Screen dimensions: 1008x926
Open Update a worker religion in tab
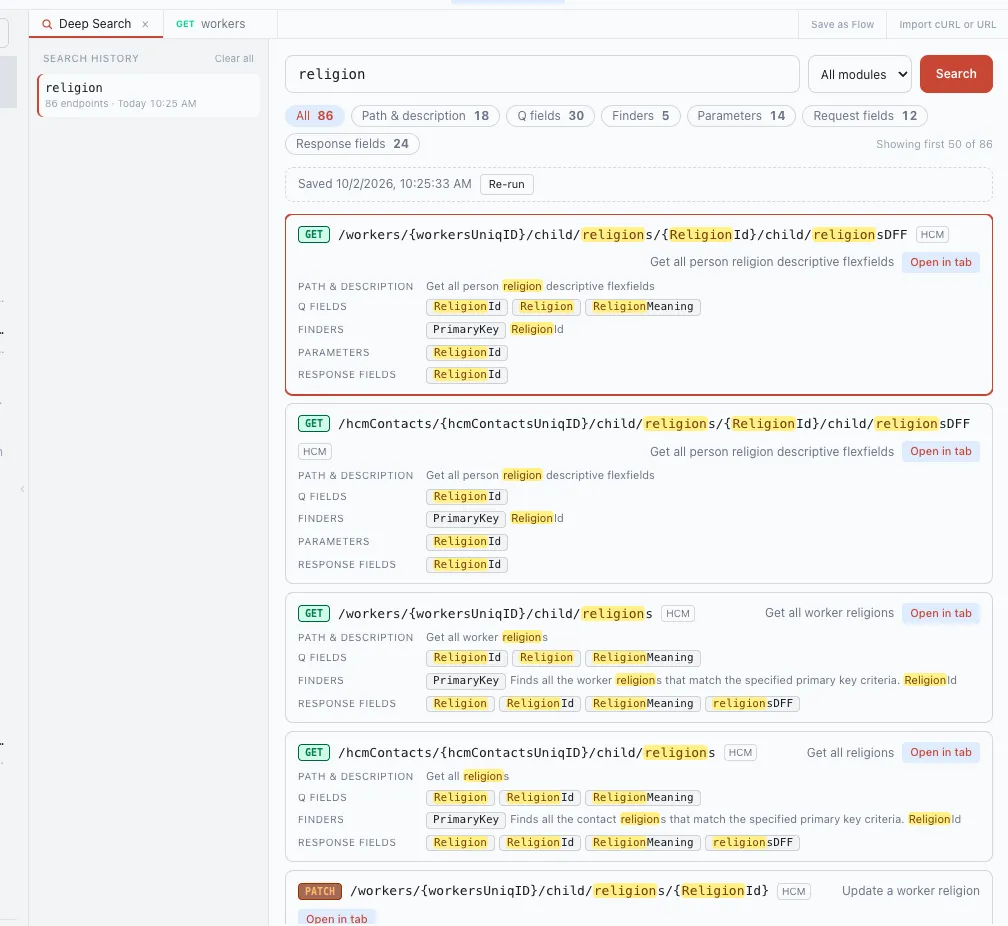point(336,918)
